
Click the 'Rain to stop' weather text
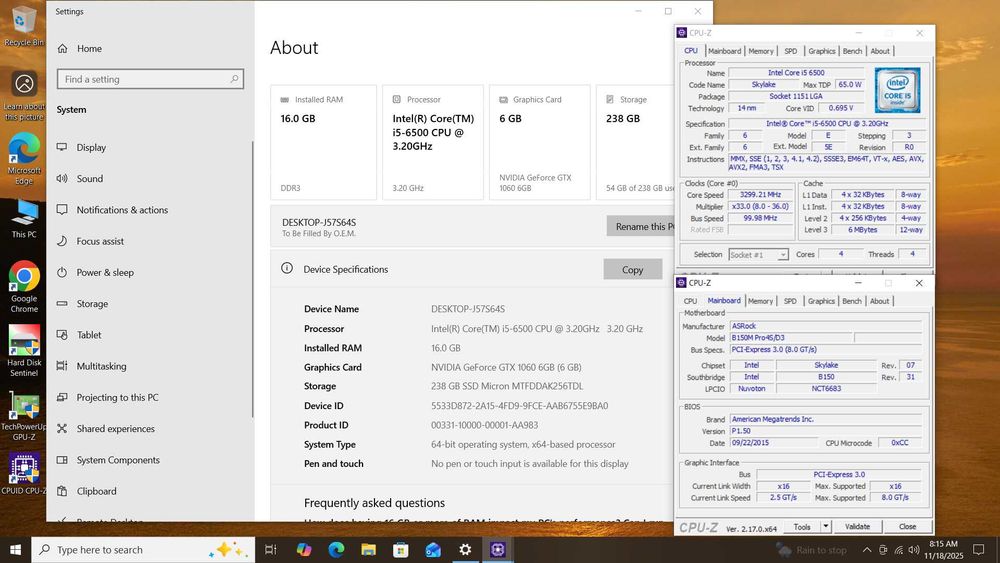821,550
